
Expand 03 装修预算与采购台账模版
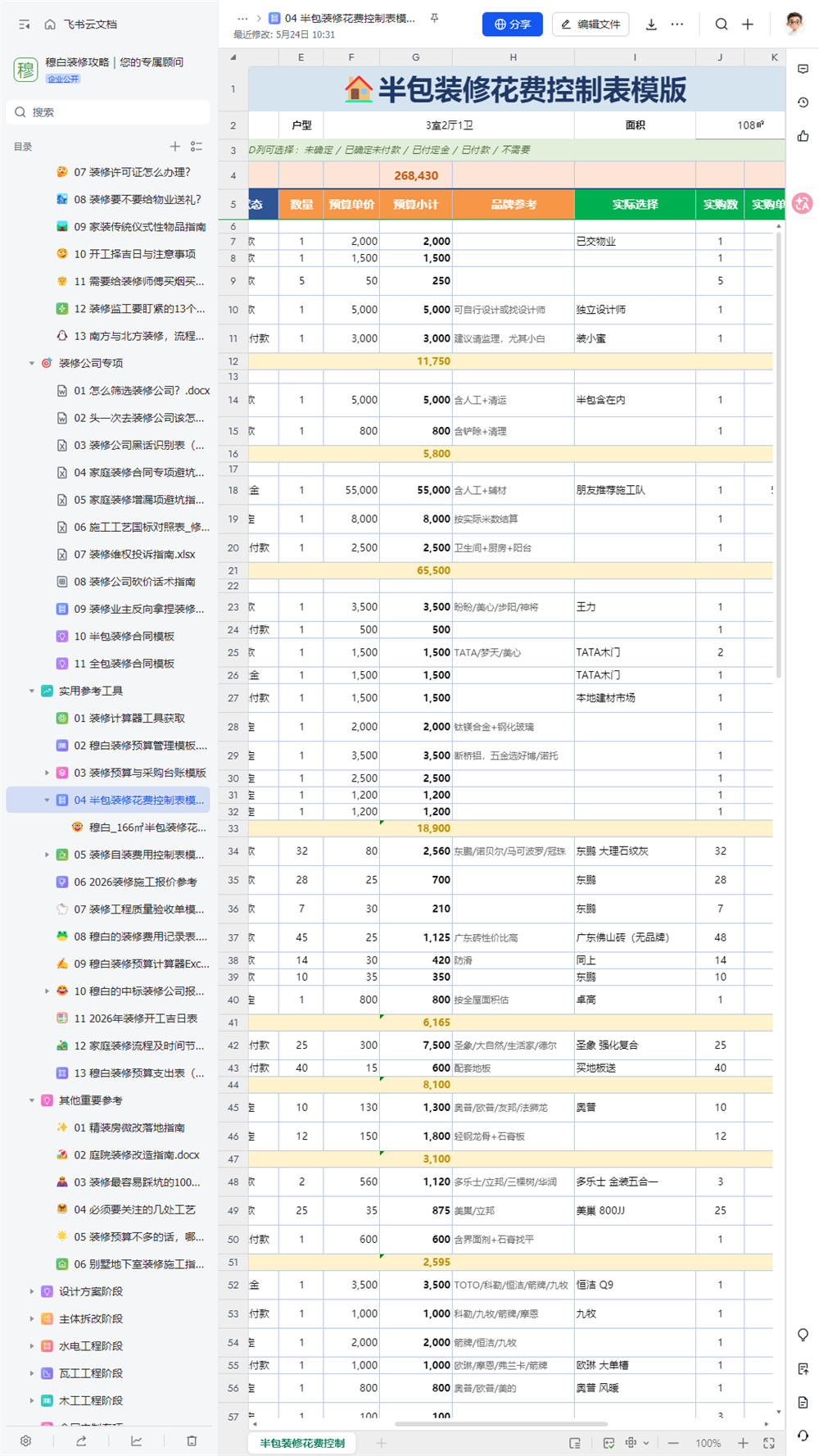pos(47,773)
